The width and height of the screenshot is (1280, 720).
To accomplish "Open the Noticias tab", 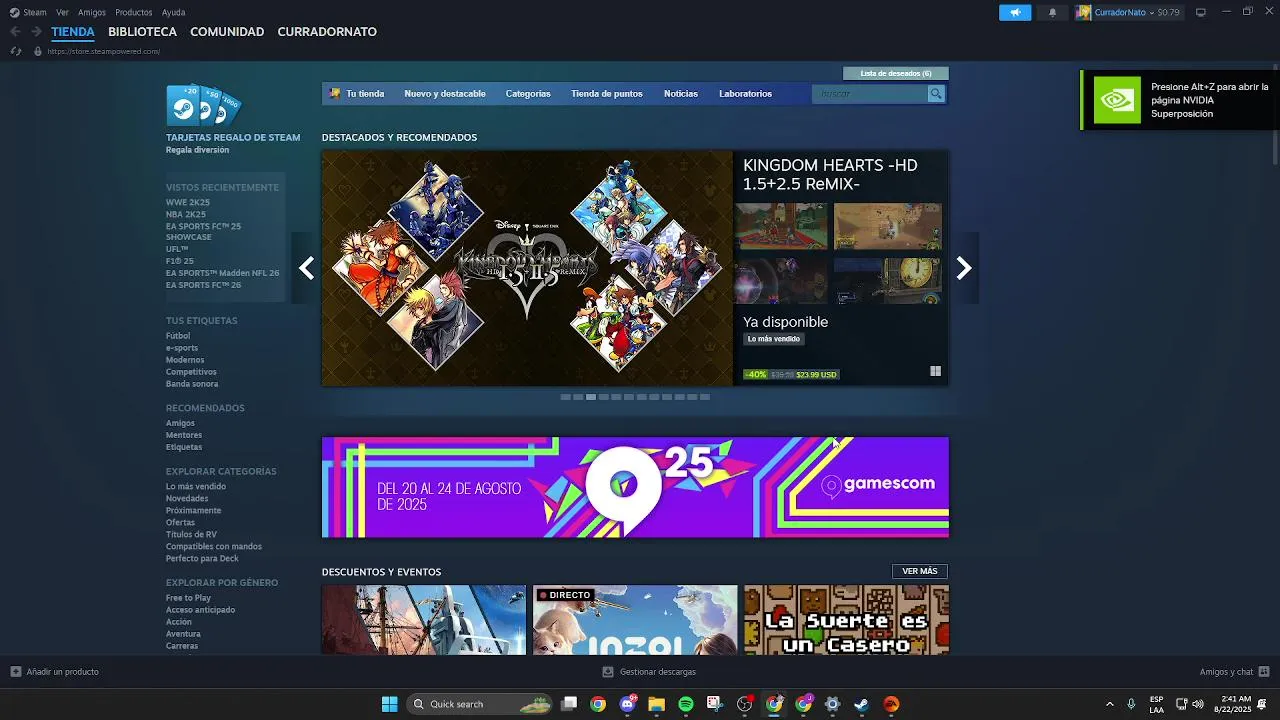I will click(681, 94).
